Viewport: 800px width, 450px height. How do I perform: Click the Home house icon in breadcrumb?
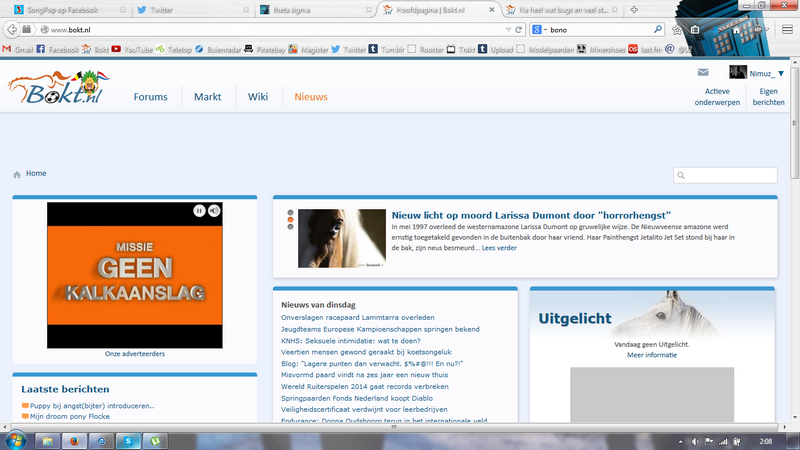tap(17, 174)
